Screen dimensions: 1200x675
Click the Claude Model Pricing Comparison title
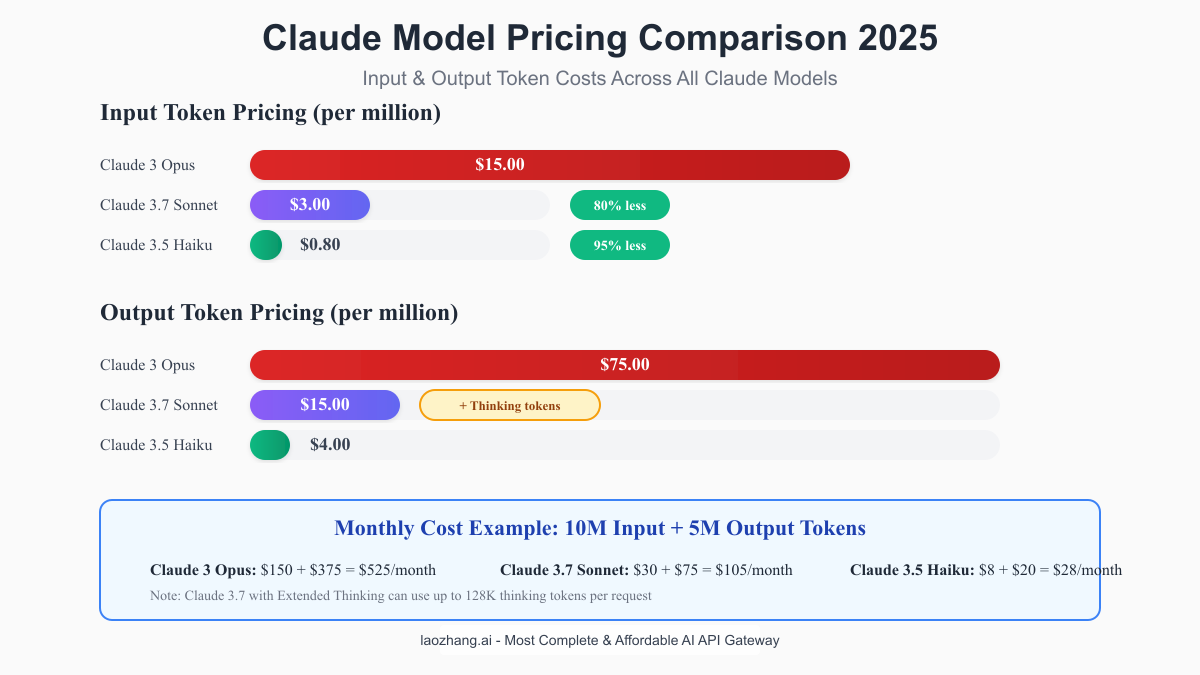coord(600,38)
